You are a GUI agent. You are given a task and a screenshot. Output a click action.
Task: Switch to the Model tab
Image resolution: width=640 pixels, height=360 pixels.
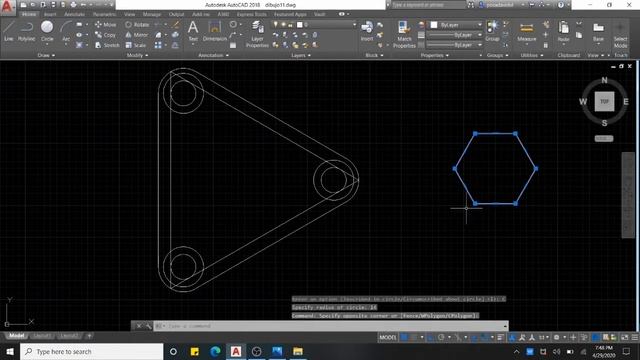tap(17, 336)
